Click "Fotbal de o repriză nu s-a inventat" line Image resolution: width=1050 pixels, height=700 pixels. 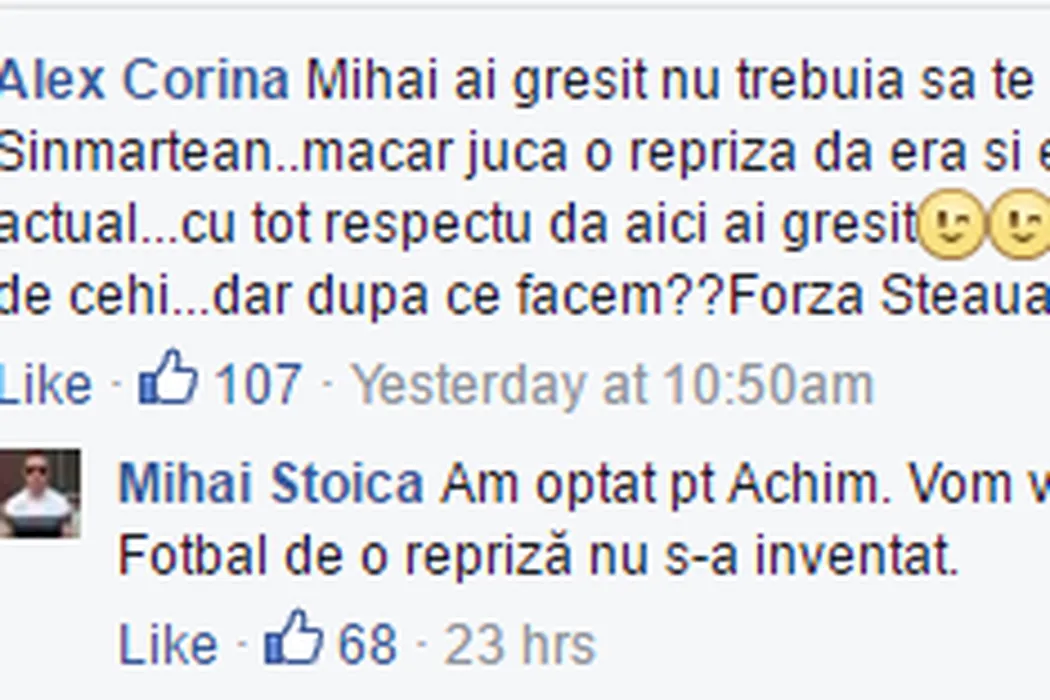pos(538,558)
